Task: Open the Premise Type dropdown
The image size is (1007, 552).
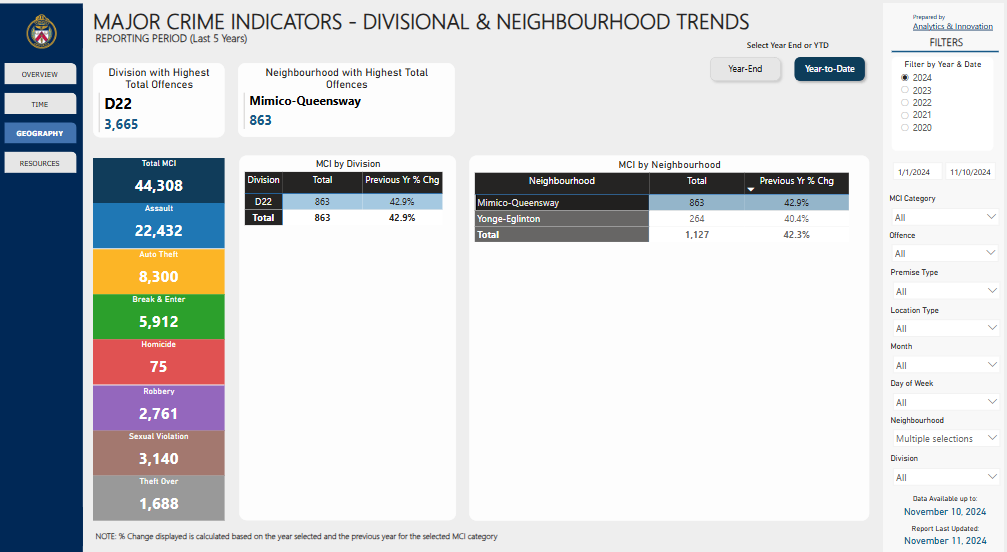Action: (x=945, y=291)
